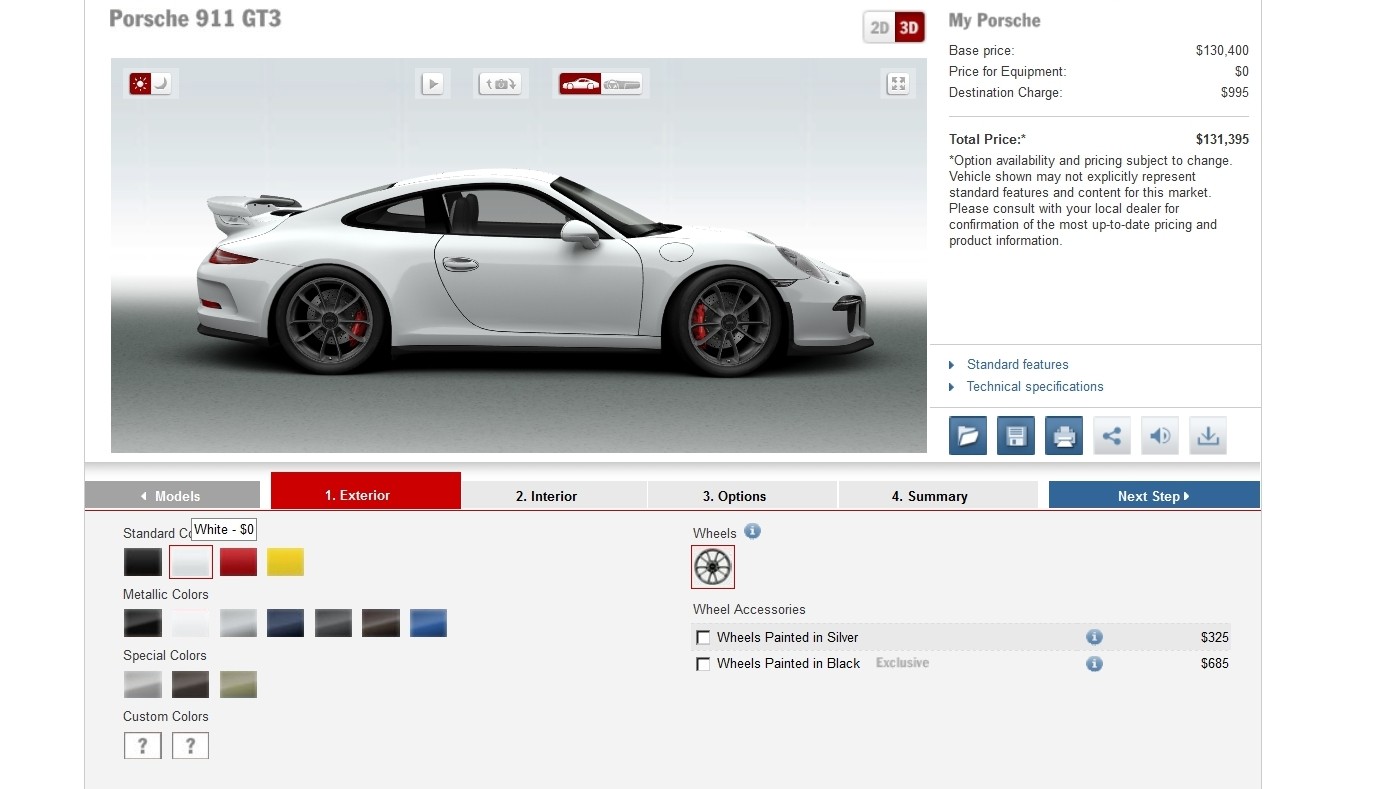1381x789 pixels.
Task: Click the My Porsche heading
Action: point(994,21)
